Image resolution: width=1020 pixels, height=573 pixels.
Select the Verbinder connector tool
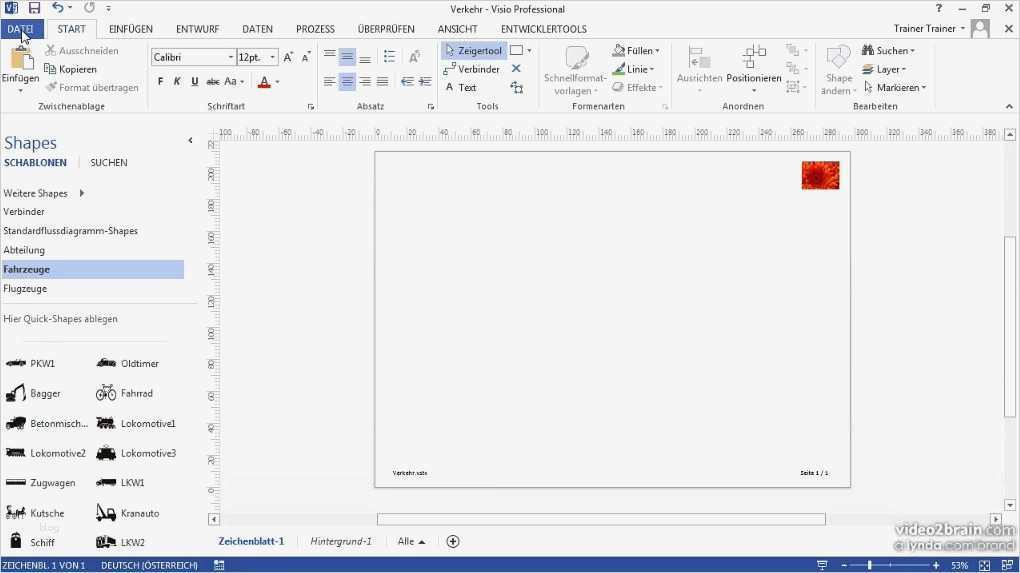[472, 69]
